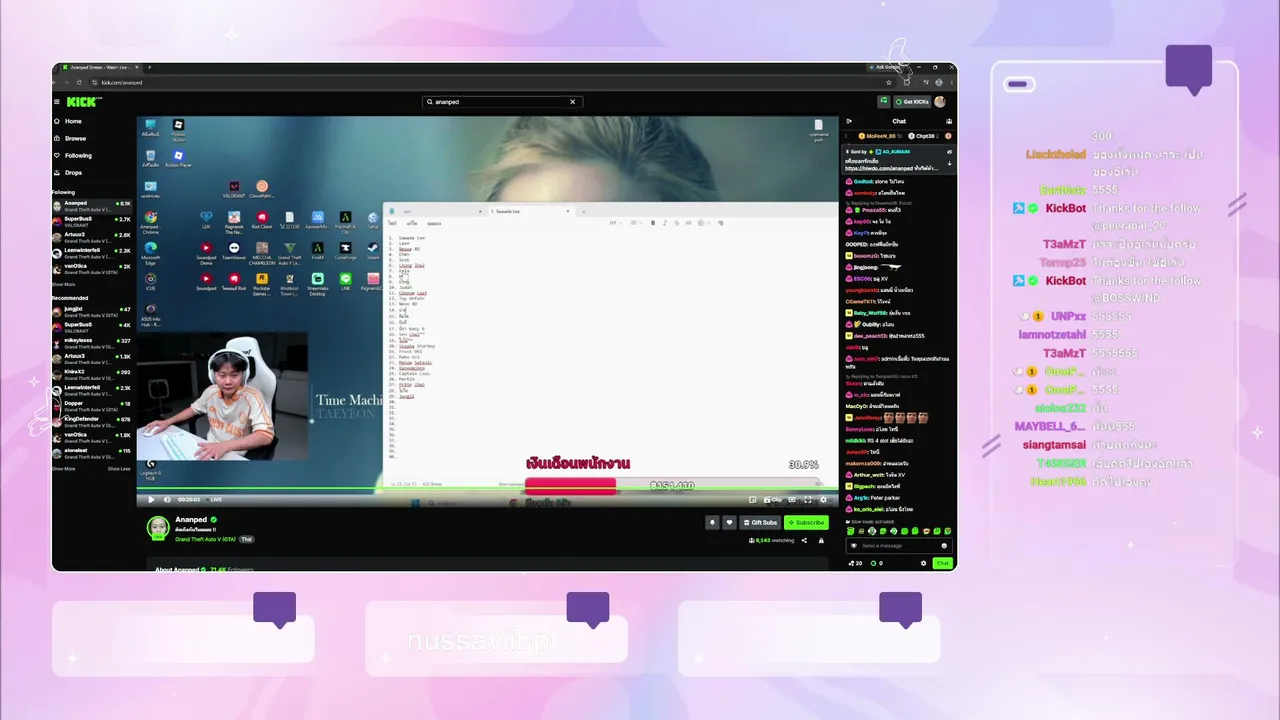Screen dimensions: 1280x720
Task: Toggle notifications bell for Ananped
Action: tap(712, 522)
